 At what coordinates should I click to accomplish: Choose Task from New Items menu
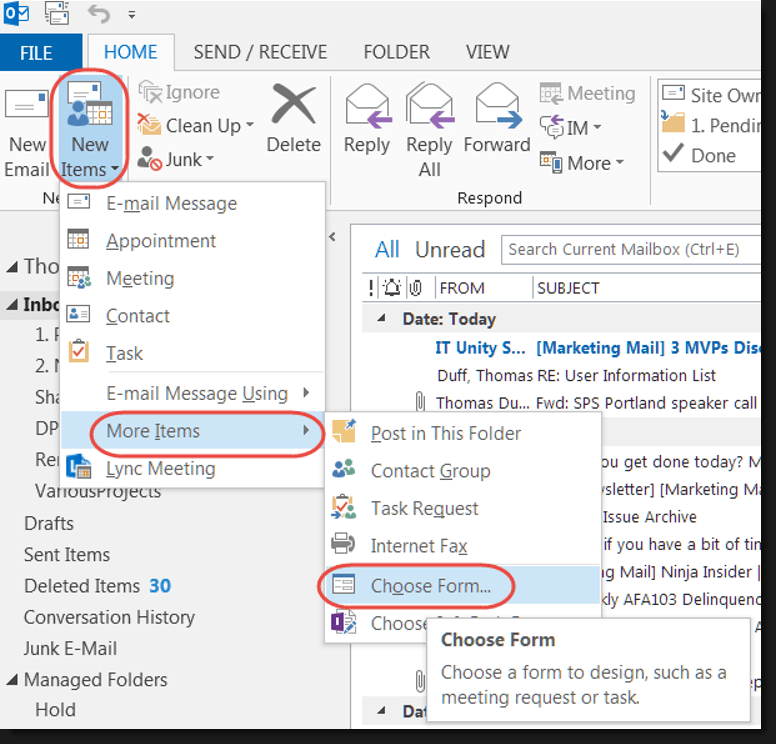(193, 353)
